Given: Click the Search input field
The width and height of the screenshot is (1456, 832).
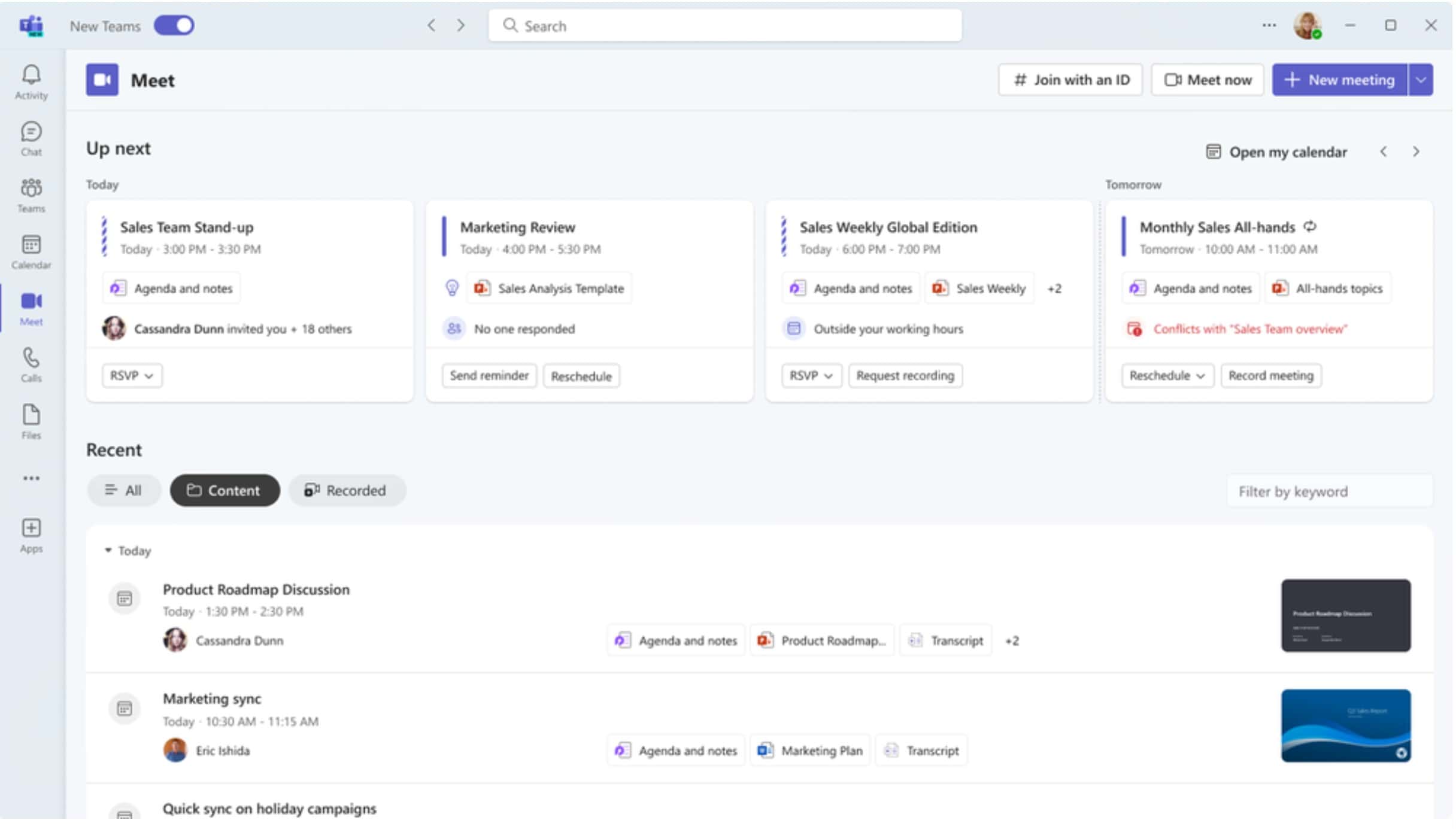Looking at the screenshot, I should point(727,25).
